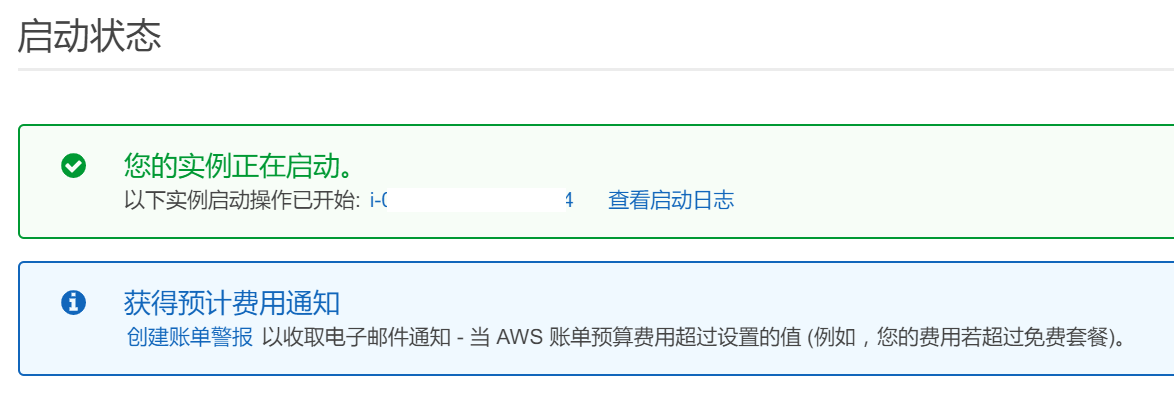Click the green checkmark success icon
Image resolution: width=1174 pixels, height=413 pixels.
73,166
